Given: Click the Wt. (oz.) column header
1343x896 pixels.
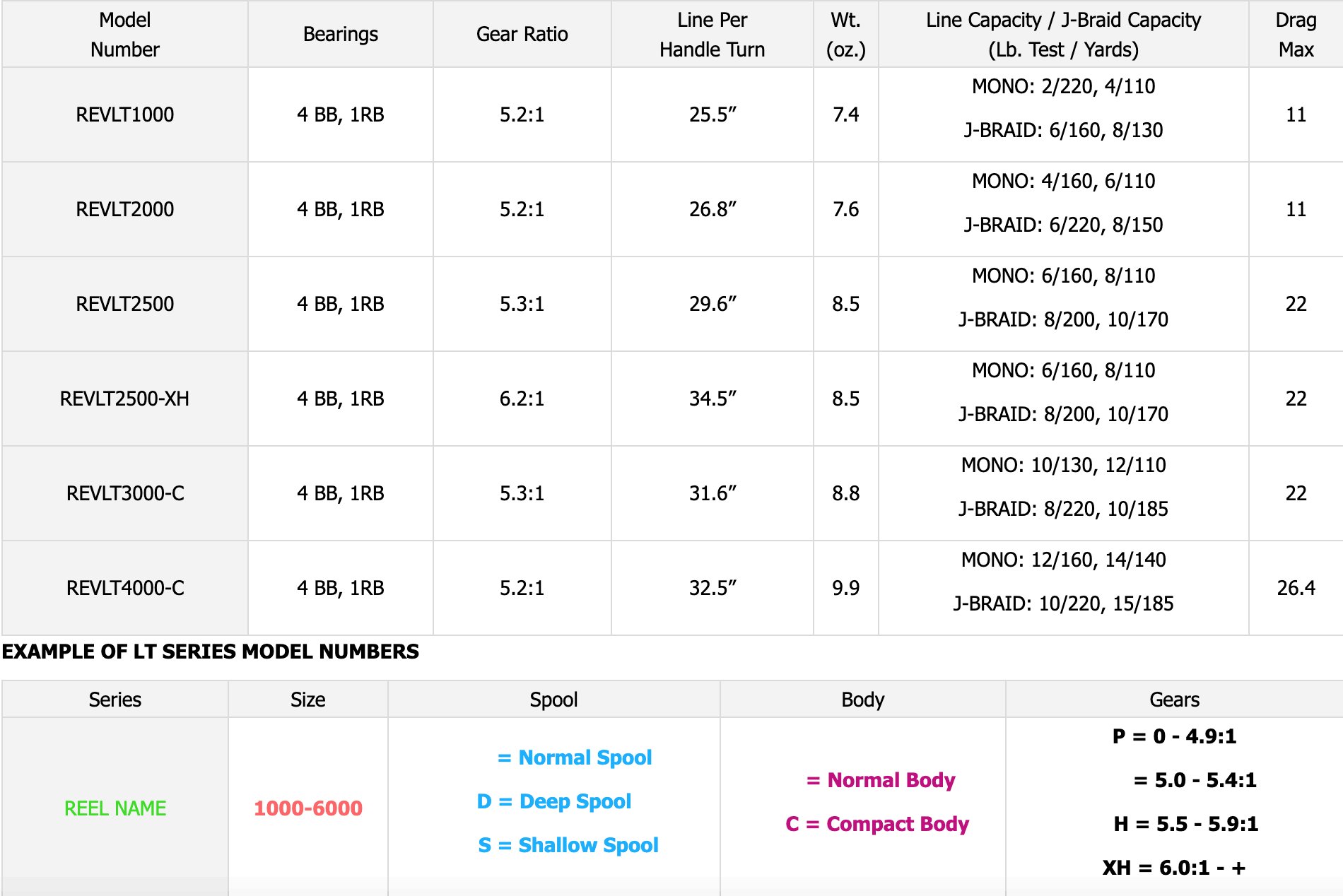Looking at the screenshot, I should tap(846, 34).
